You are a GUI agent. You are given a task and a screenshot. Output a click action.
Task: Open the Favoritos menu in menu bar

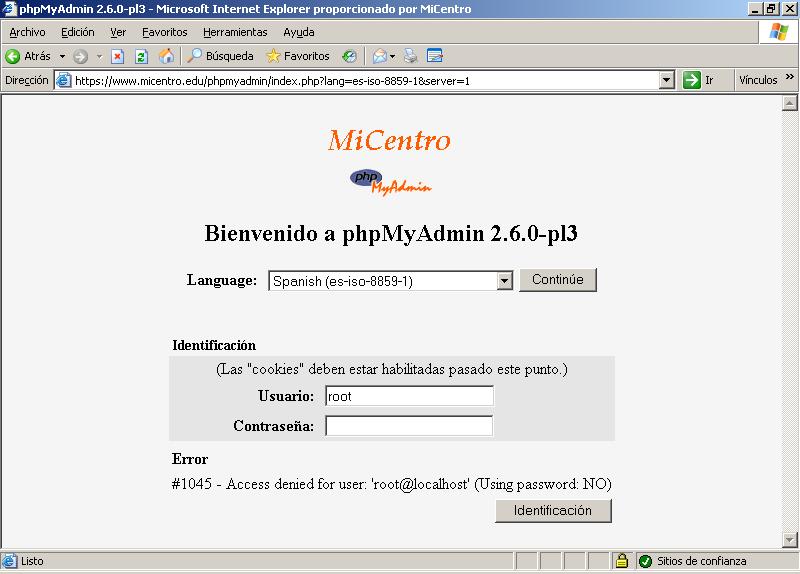(165, 32)
